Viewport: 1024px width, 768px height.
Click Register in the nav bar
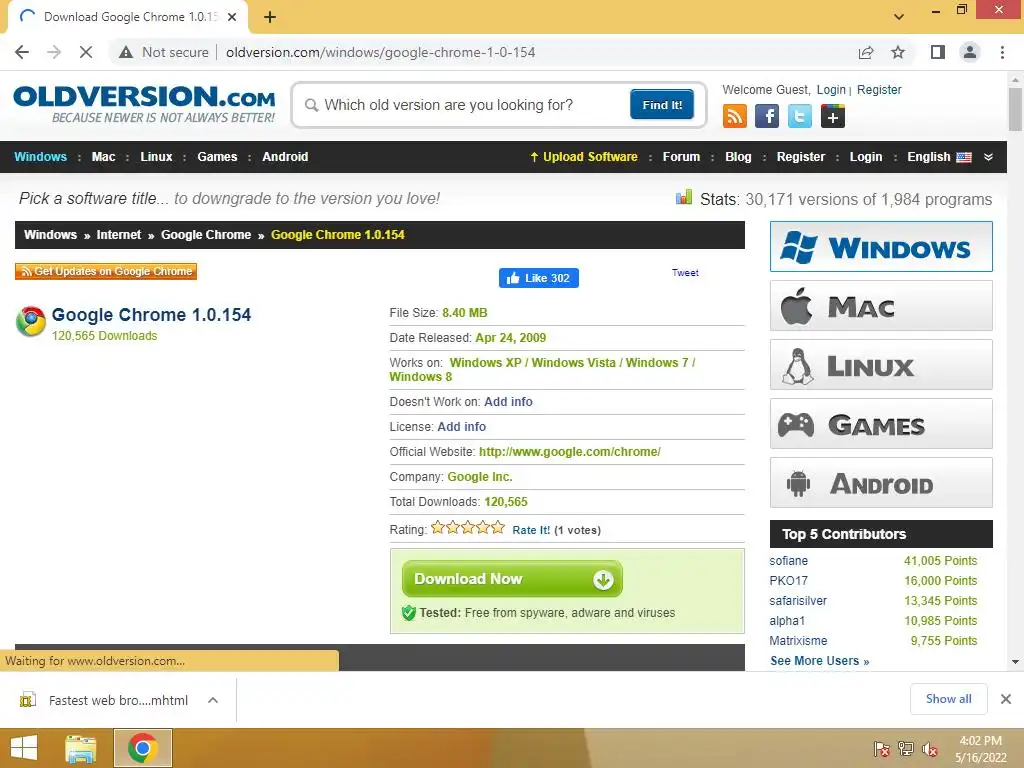(x=801, y=157)
